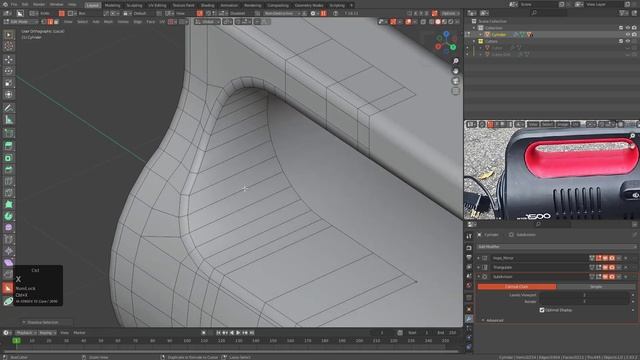Select the Scale tool in the viewport toolbar
Screen dimensions: 640x360
click(9, 83)
